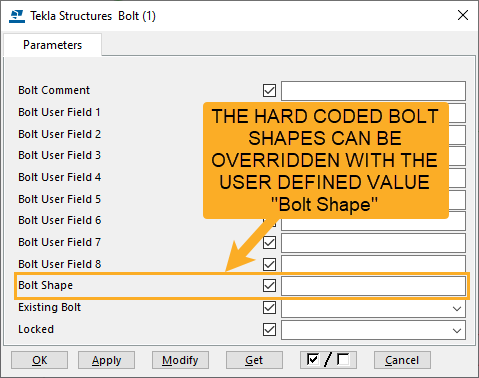This screenshot has height=378, width=479.
Task: Click the select all/none checkboxes toggle button
Action: pyautogui.click(x=328, y=360)
